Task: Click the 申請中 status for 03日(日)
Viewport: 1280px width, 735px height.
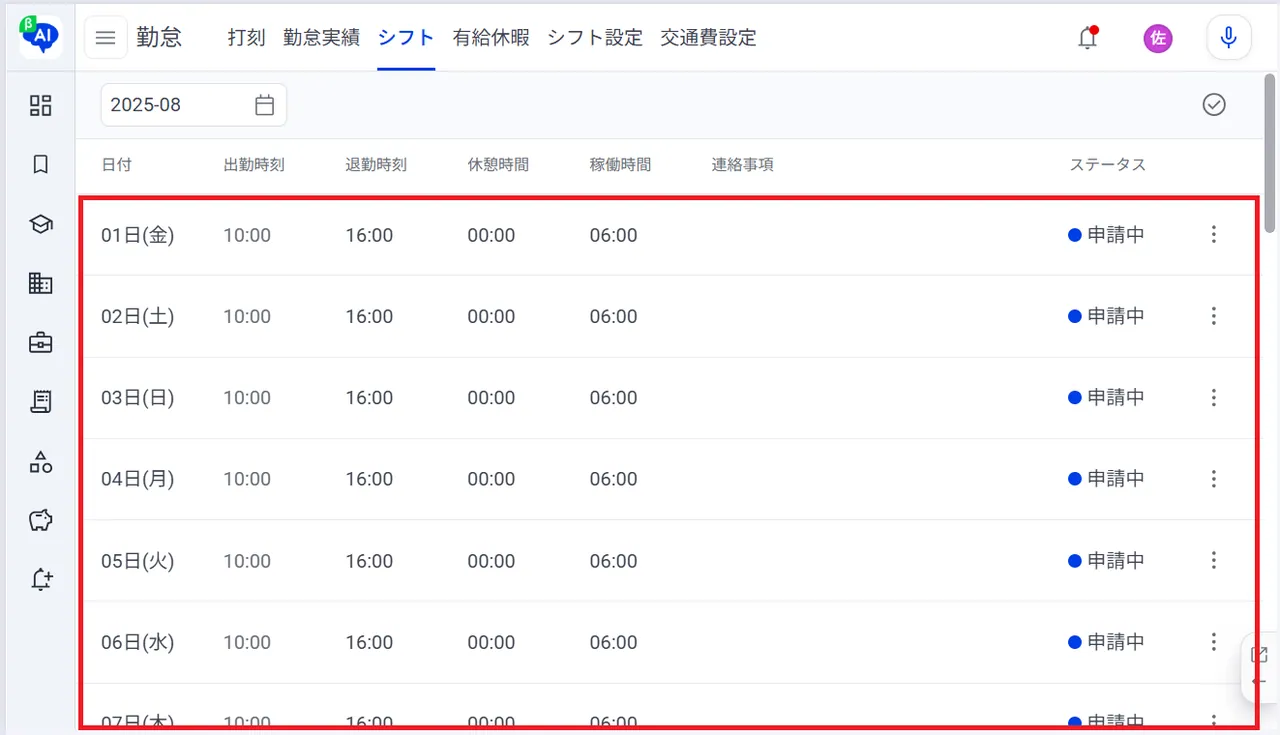Action: (1106, 398)
